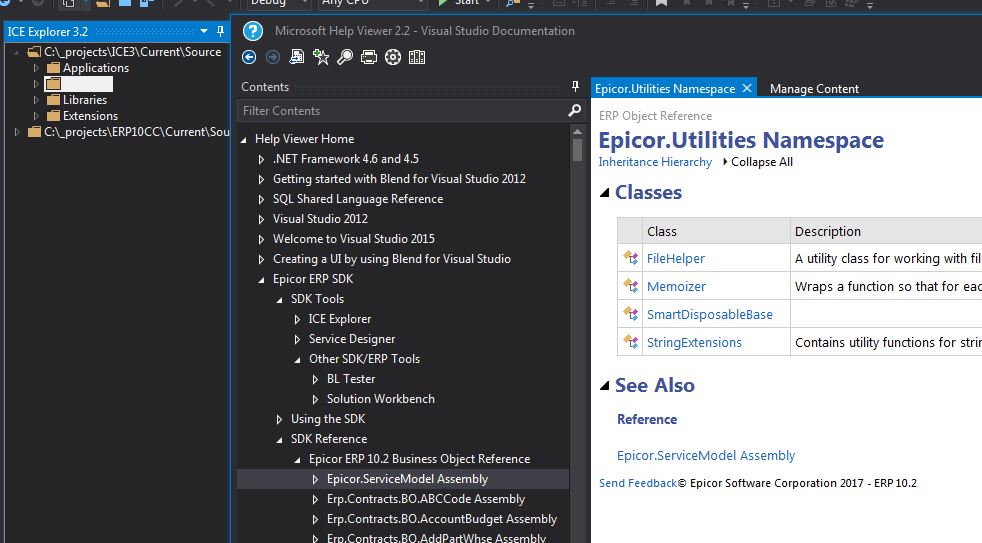Go back in Help Viewer history
This screenshot has height=543, width=982.
249,58
